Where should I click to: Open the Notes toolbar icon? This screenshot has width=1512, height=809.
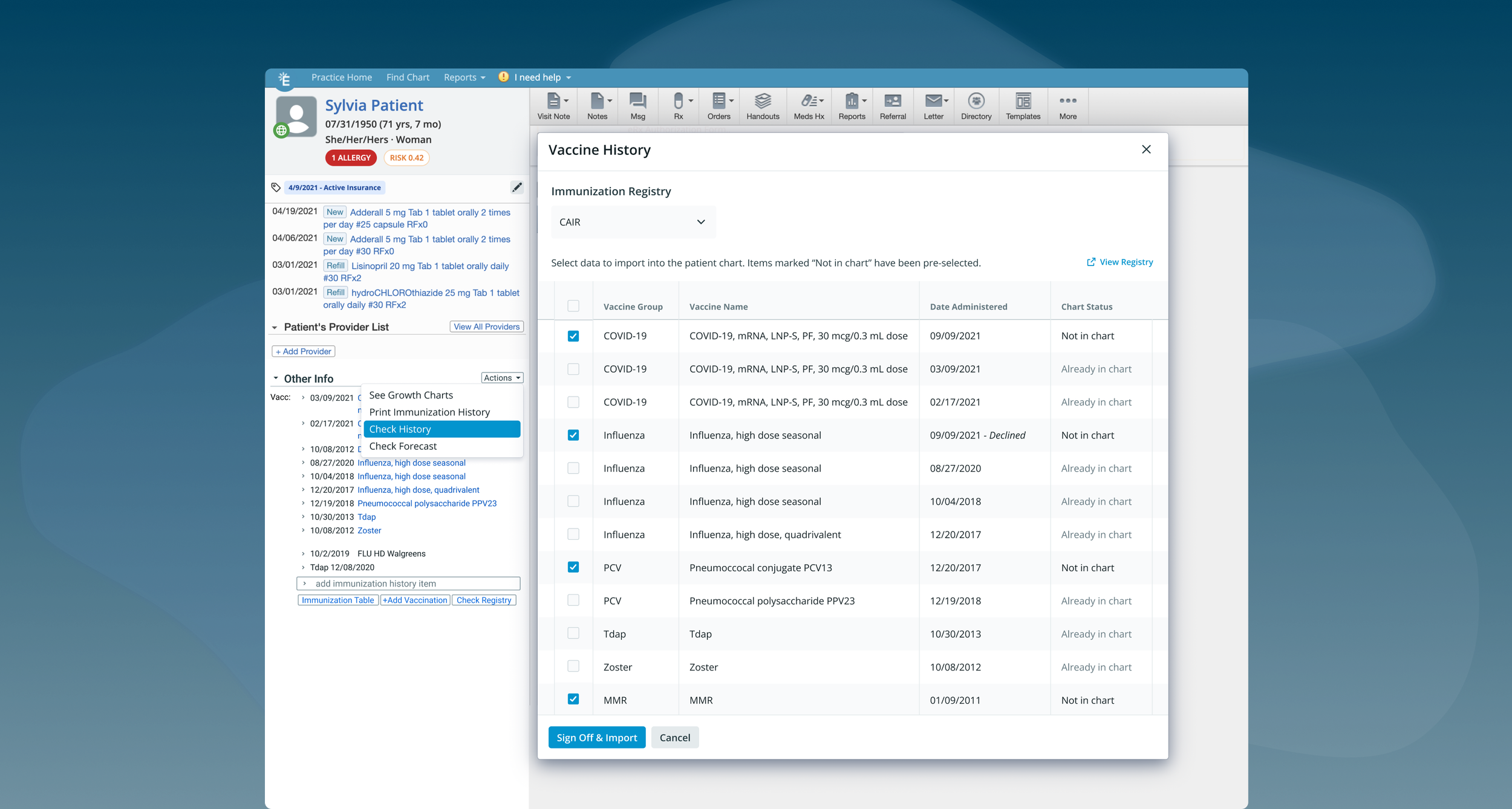click(597, 106)
